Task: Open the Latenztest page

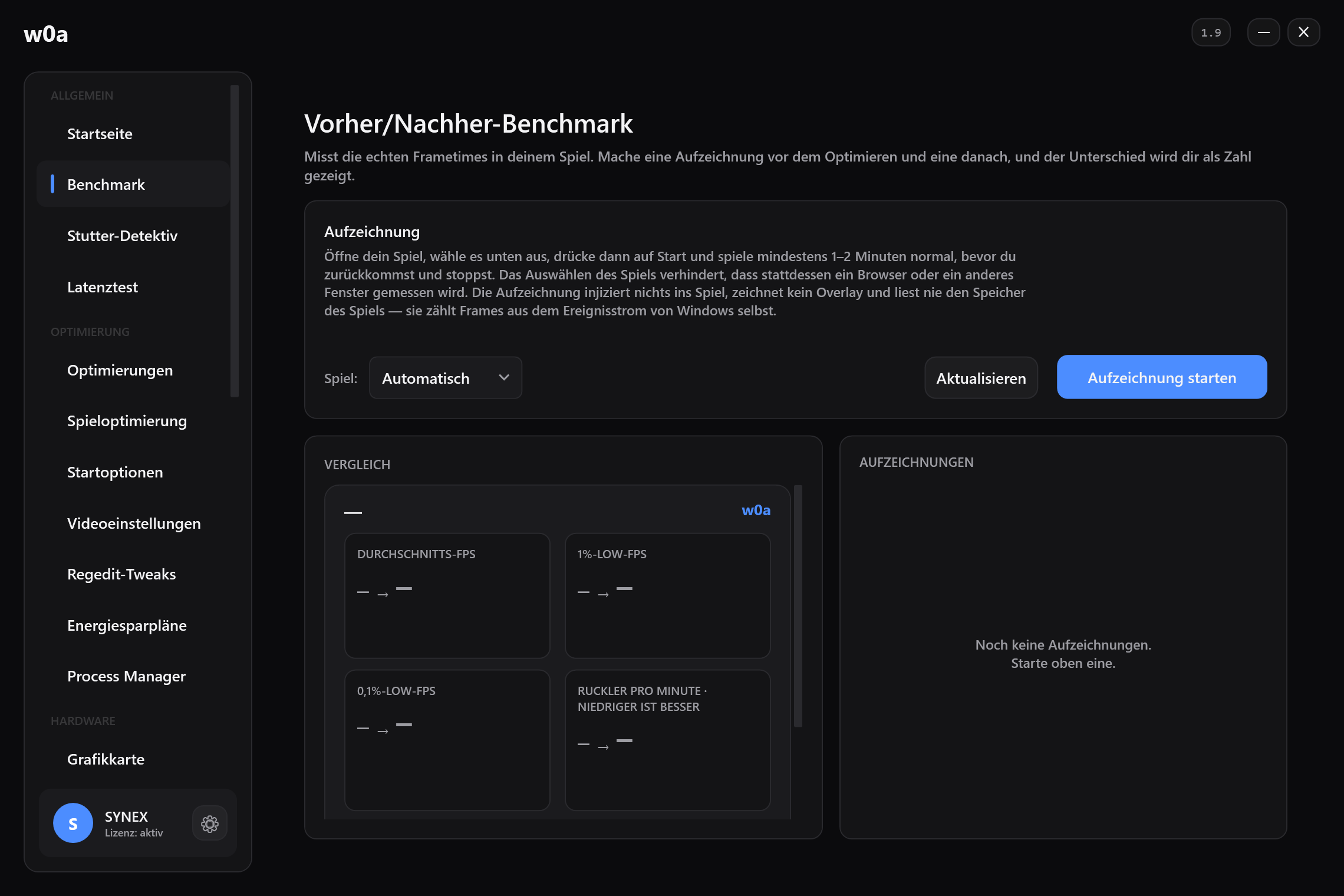Action: coord(133,287)
